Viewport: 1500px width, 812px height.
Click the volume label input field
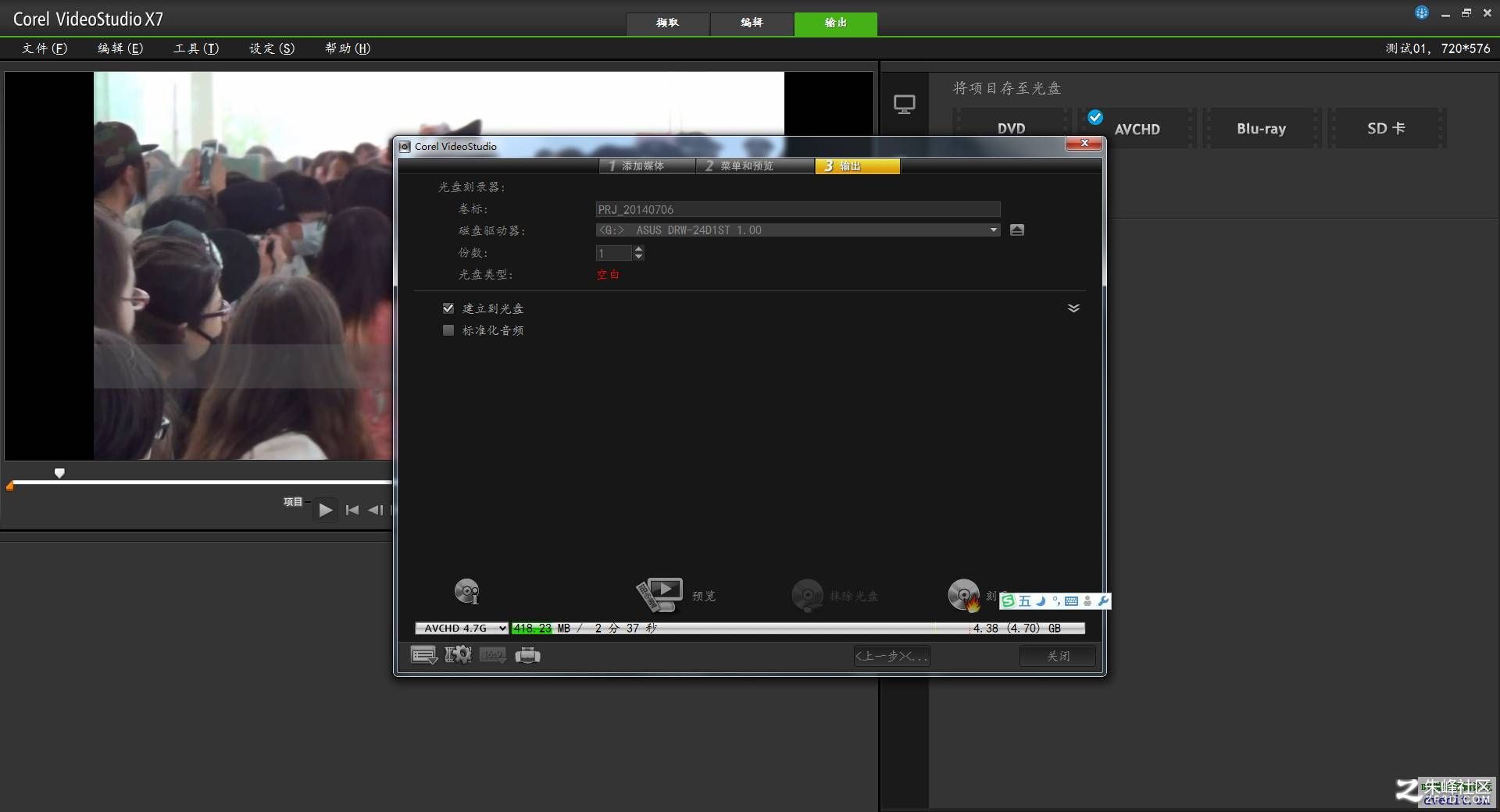point(798,209)
